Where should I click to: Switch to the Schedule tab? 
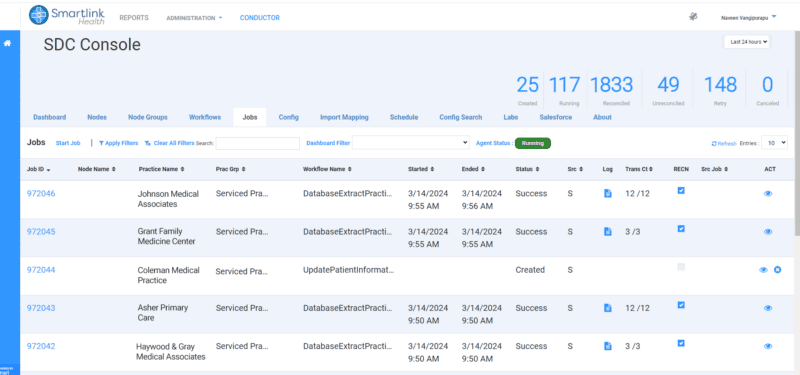(404, 117)
